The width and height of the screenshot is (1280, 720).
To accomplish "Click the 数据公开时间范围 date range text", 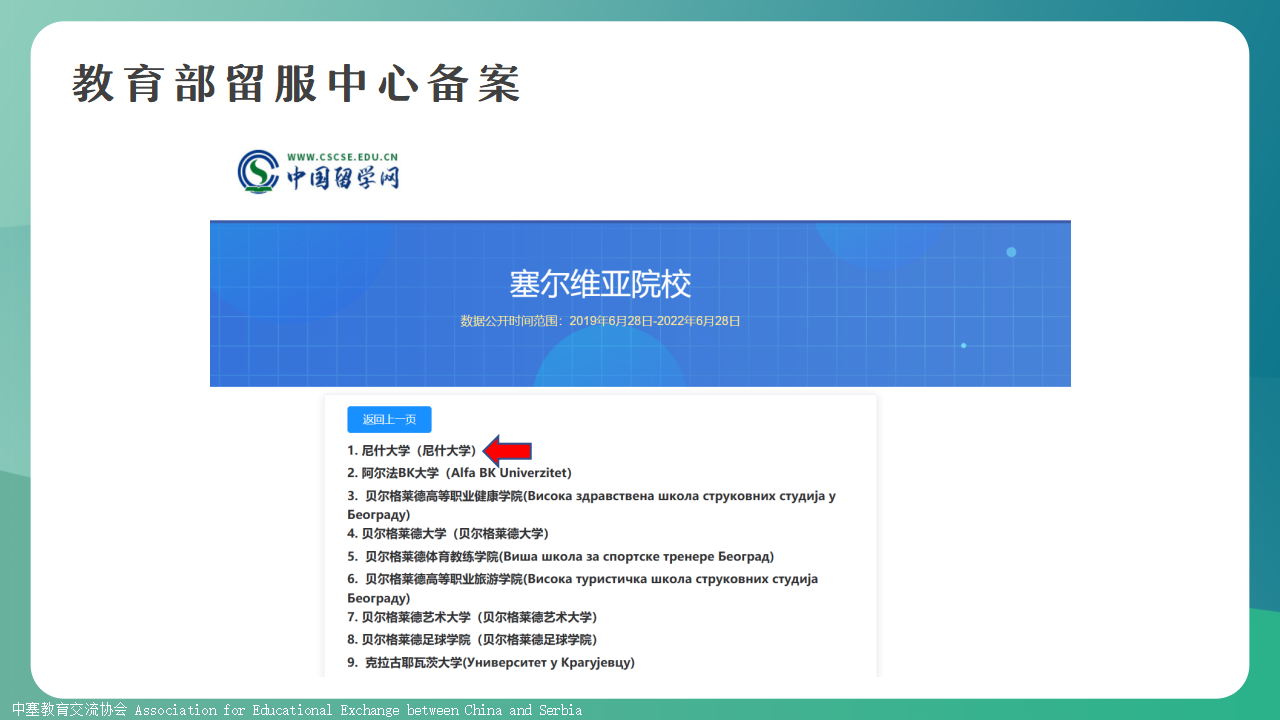I will 600,322.
